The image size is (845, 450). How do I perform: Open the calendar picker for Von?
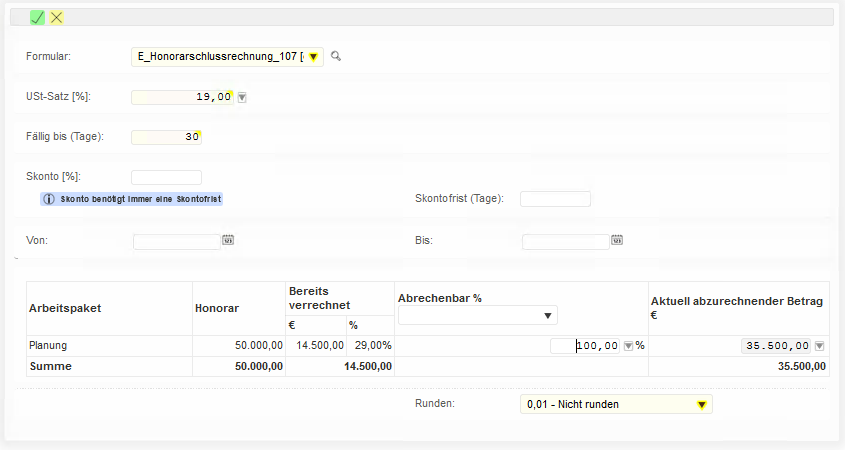[x=228, y=240]
